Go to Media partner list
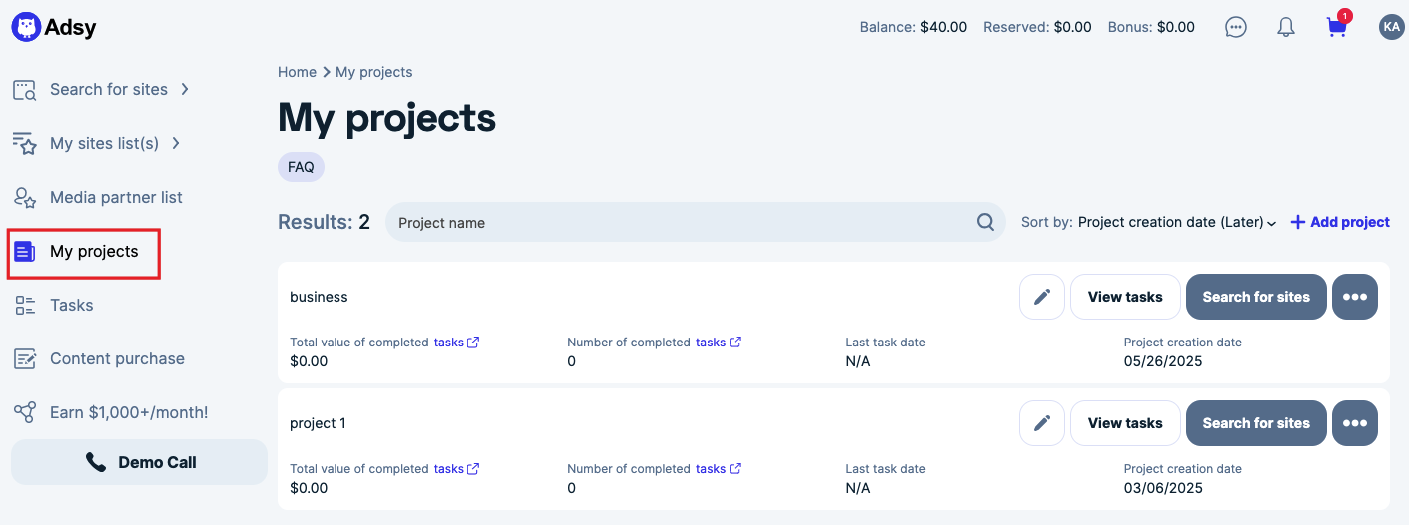1409x525 pixels. coord(116,197)
